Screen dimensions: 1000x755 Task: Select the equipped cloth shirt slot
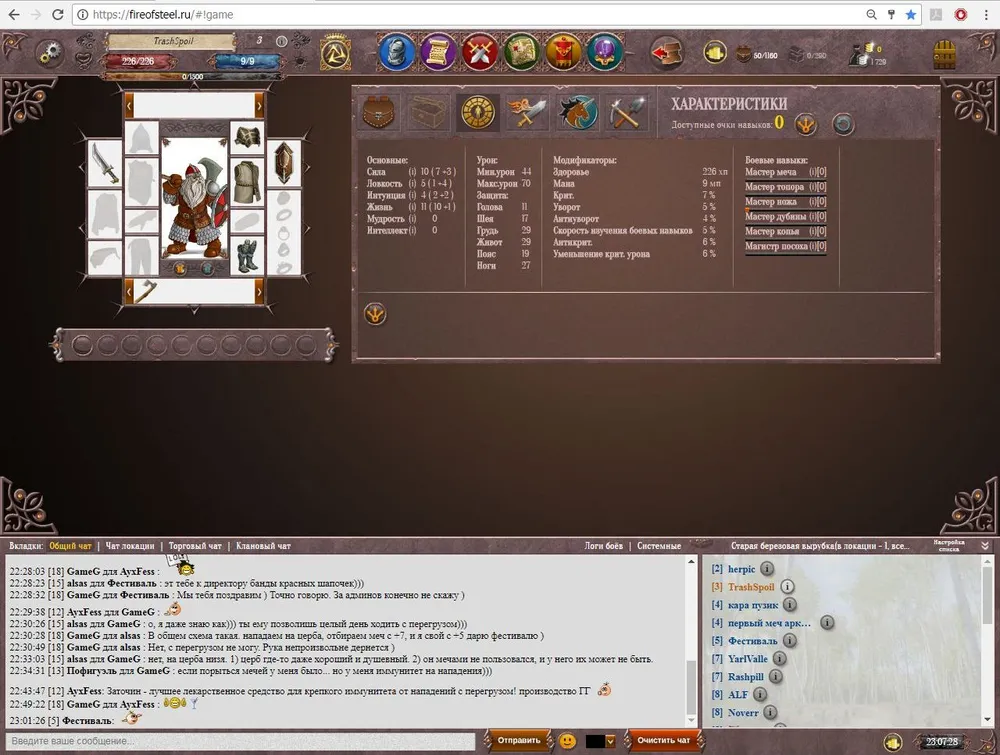pos(247,181)
